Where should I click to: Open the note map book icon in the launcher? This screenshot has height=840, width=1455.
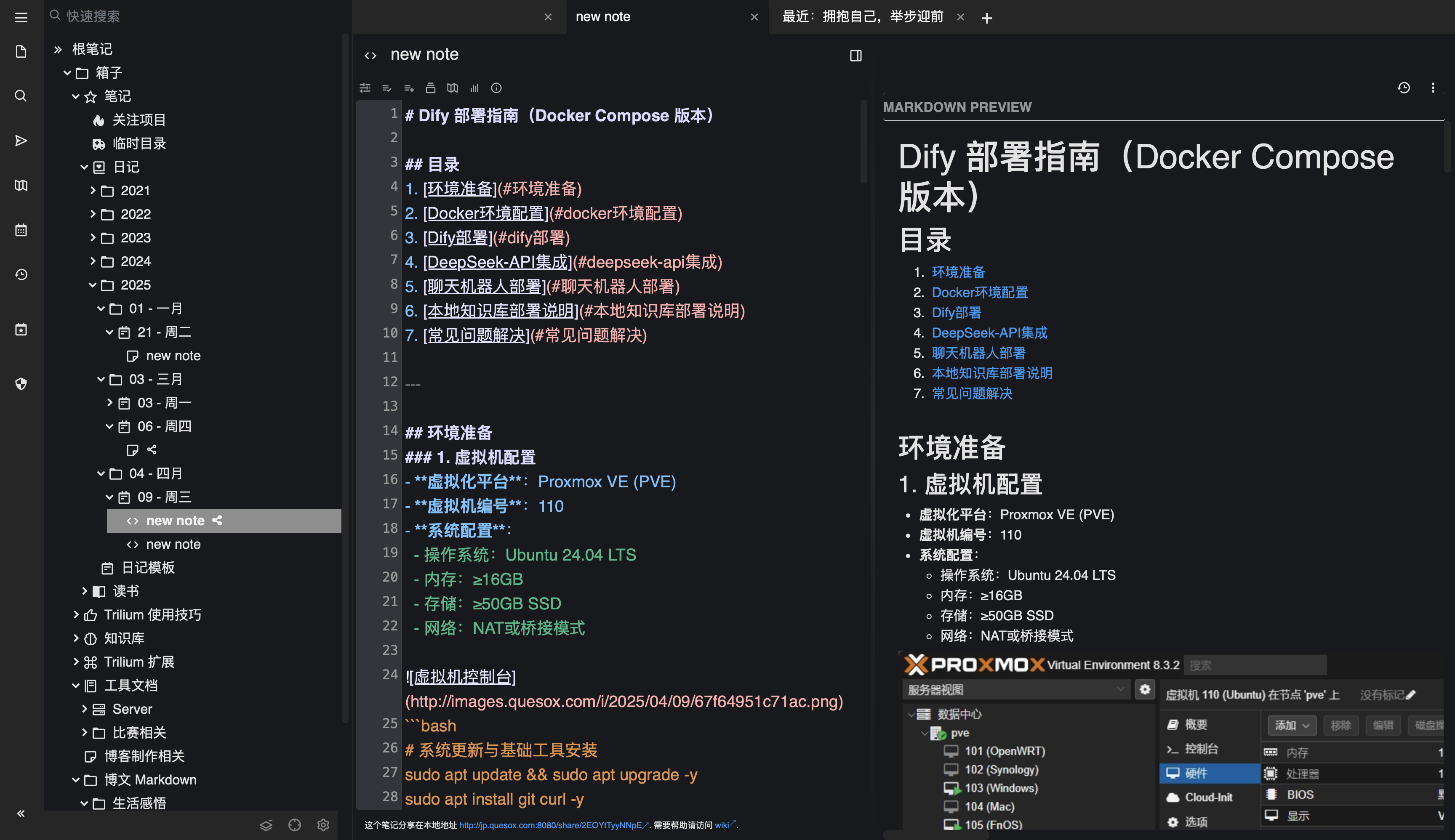coord(21,185)
